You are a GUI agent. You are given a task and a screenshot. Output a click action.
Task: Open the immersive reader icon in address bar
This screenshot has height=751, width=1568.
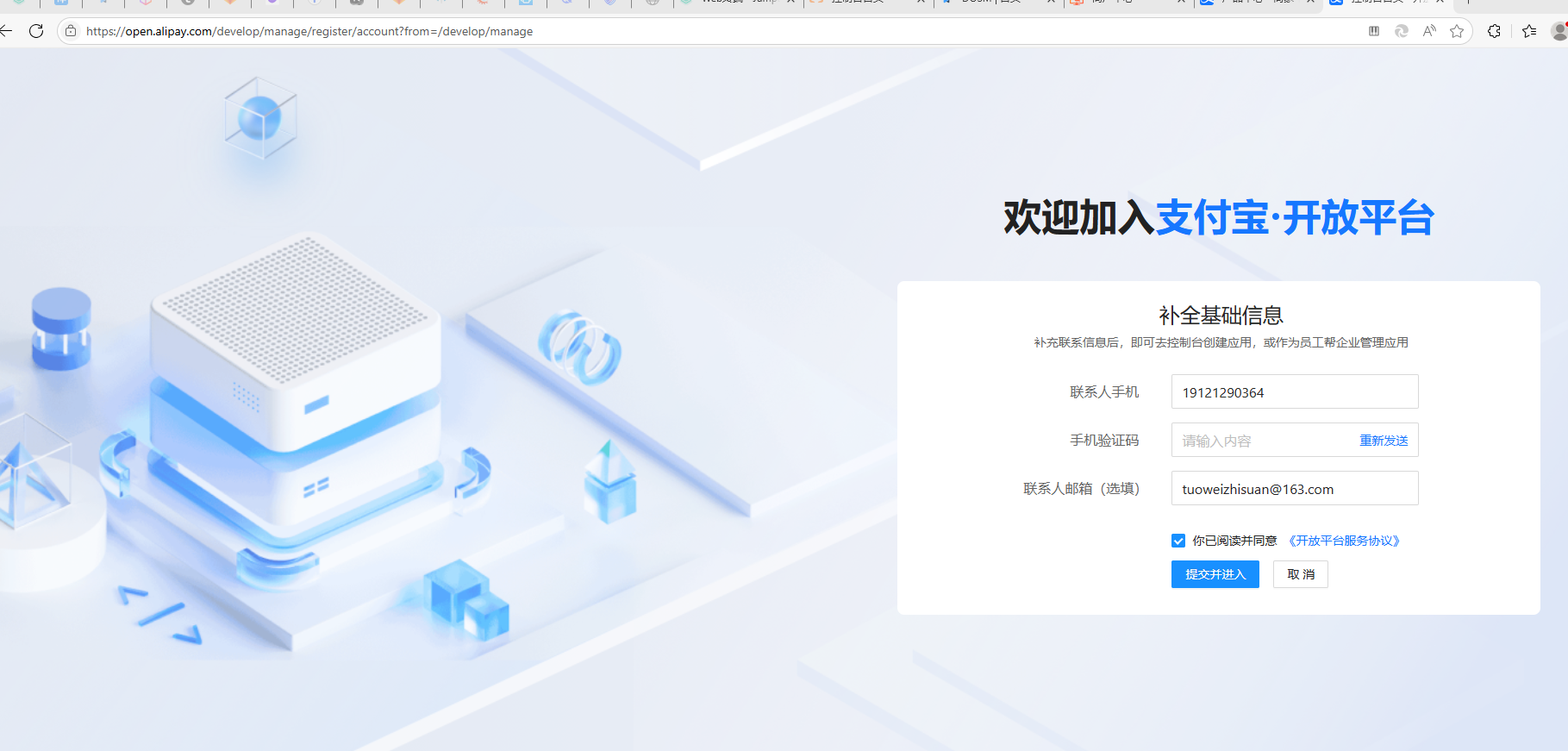click(x=1374, y=31)
